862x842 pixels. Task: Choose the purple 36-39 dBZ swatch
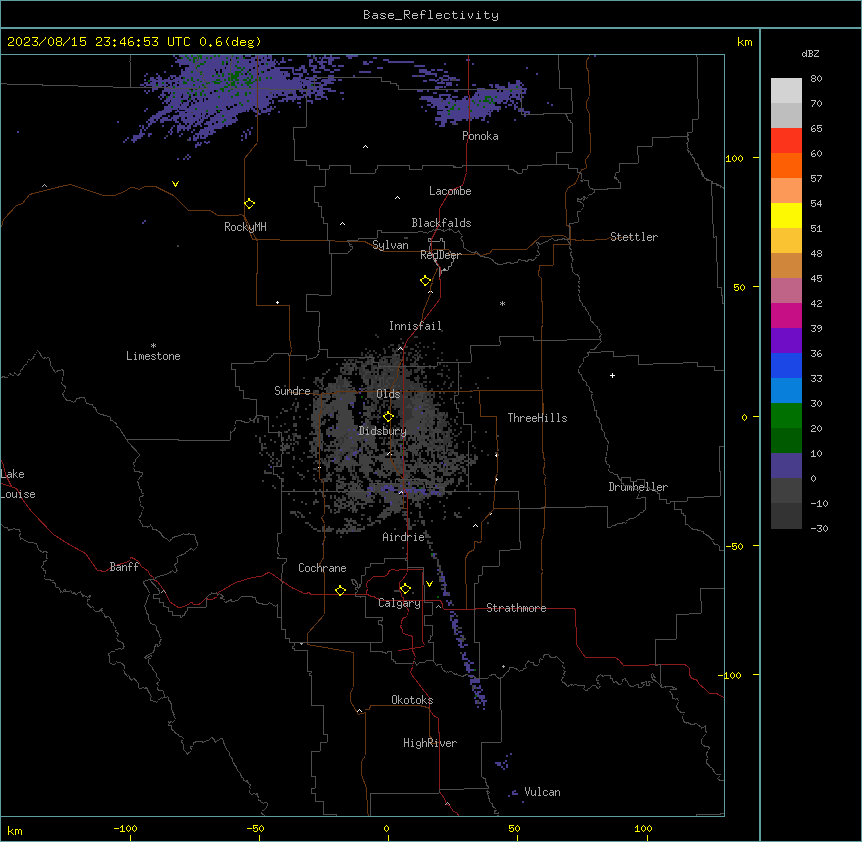(786, 341)
